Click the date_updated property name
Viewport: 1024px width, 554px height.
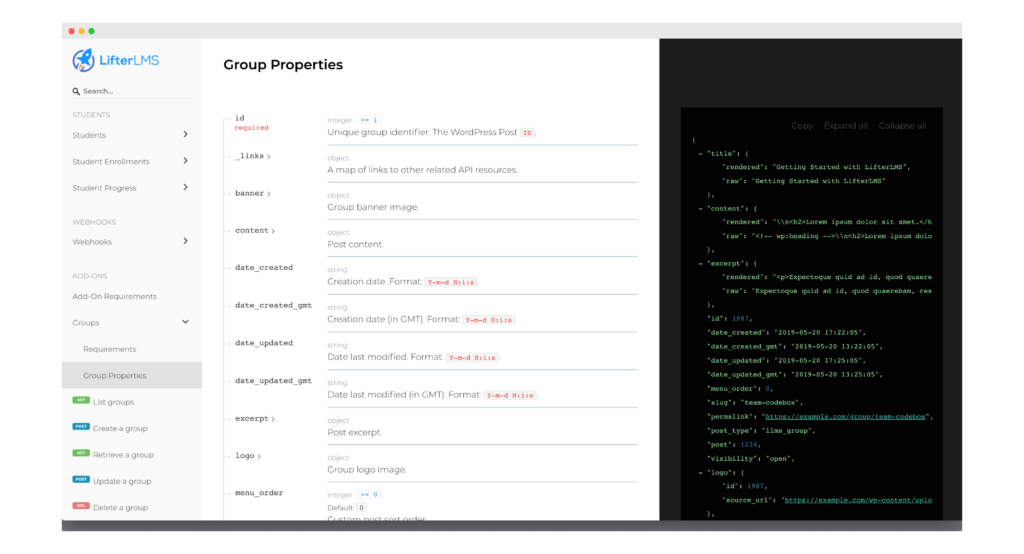tap(264, 343)
